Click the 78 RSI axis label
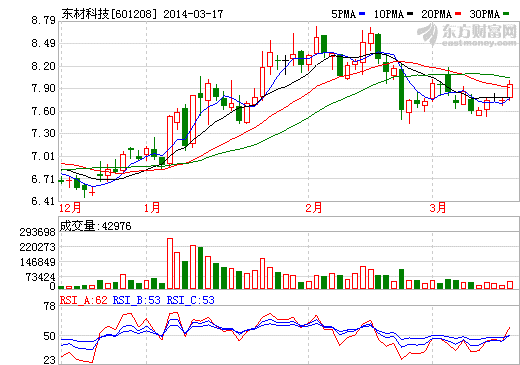The height and width of the screenshot is (365, 520). (x=50, y=306)
